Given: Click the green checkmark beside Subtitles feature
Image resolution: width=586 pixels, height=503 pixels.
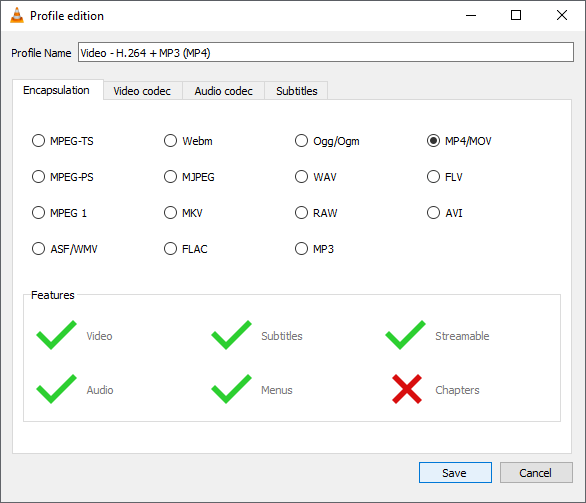Looking at the screenshot, I should click(x=231, y=335).
